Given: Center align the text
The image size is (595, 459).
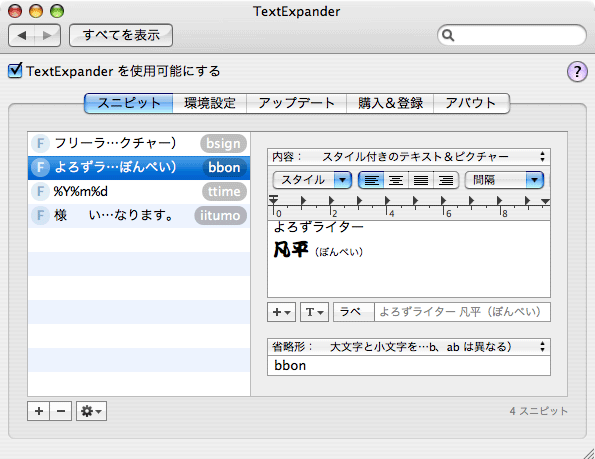Looking at the screenshot, I should 396,180.
